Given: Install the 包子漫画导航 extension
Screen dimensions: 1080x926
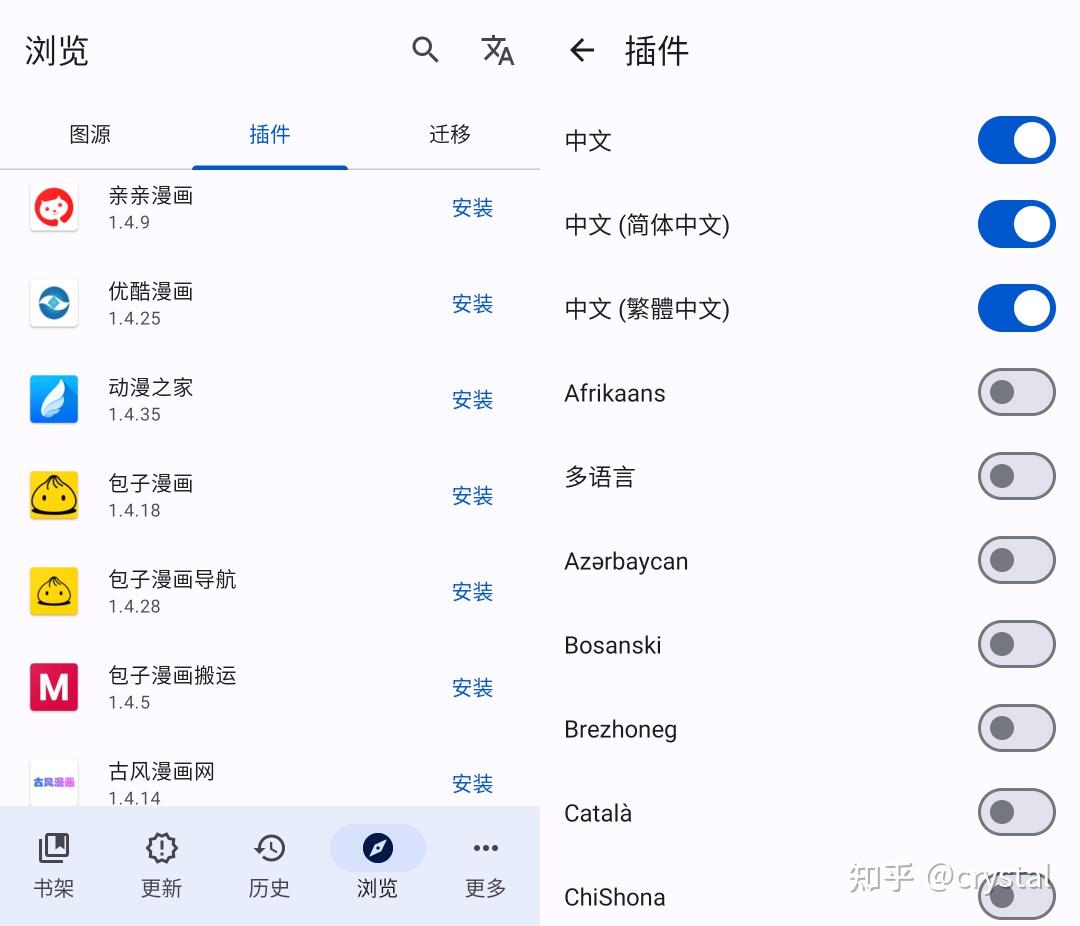Looking at the screenshot, I should (472, 591).
